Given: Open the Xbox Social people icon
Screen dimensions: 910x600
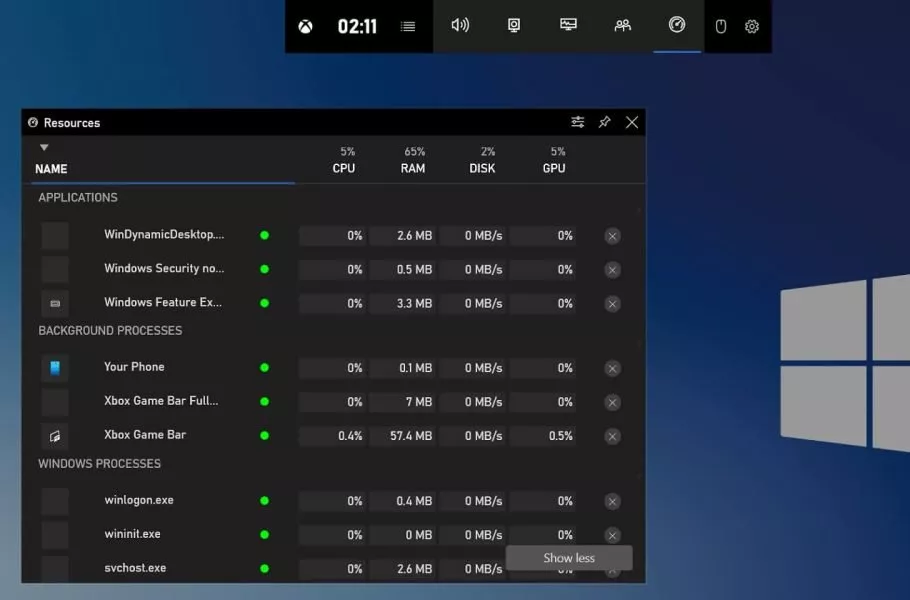Looking at the screenshot, I should coord(623,25).
